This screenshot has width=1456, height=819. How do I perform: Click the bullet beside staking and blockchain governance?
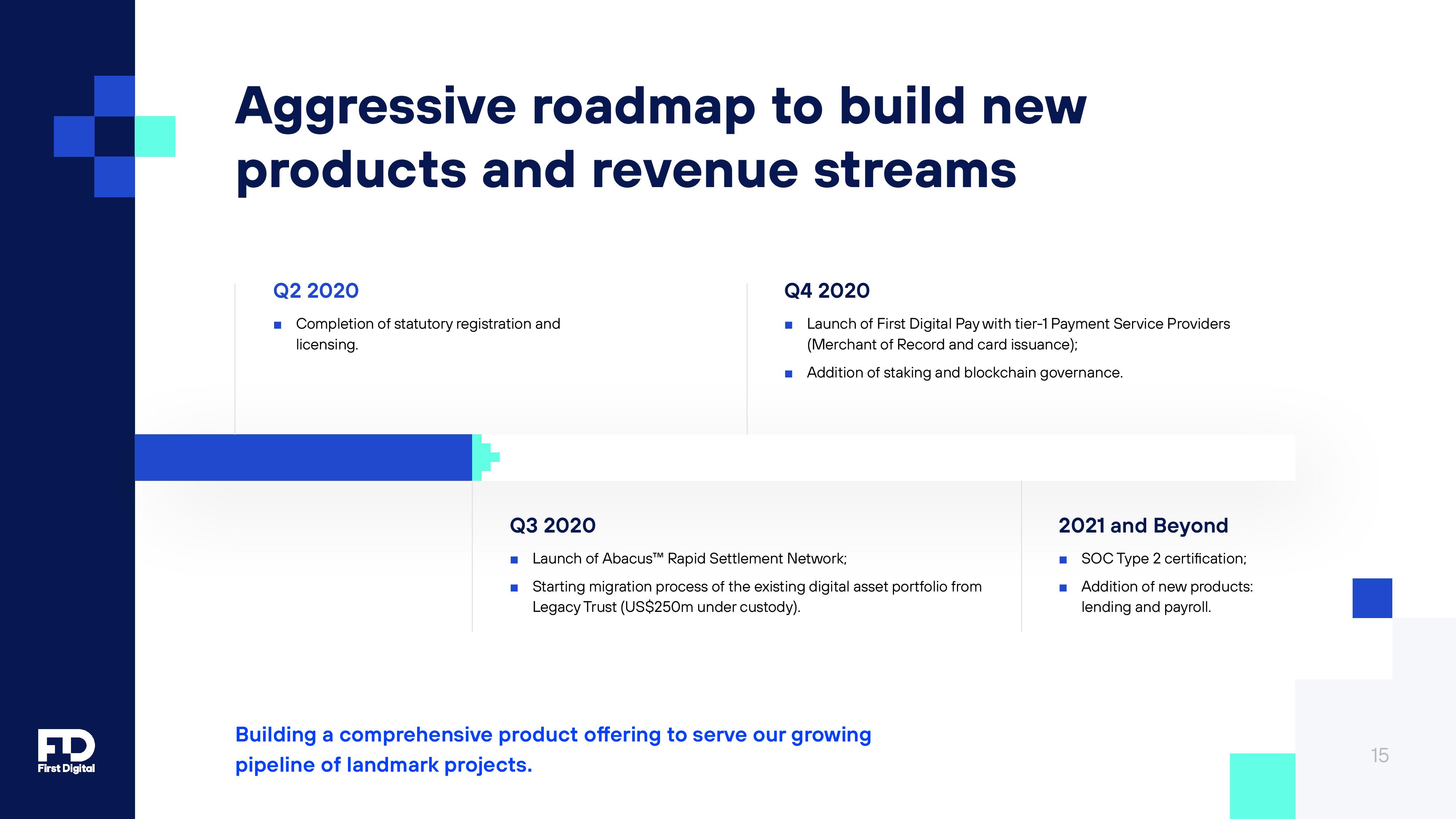point(788,373)
